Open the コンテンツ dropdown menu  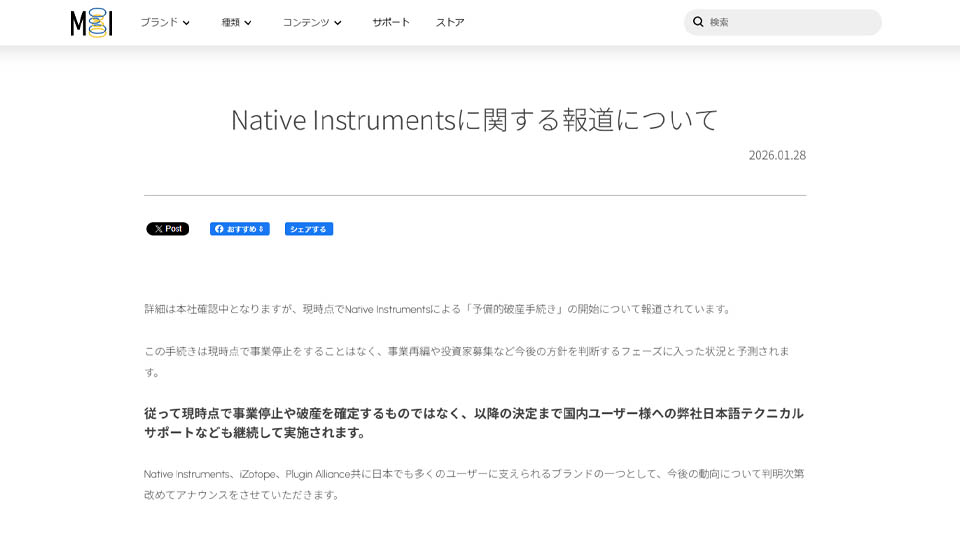click(312, 23)
